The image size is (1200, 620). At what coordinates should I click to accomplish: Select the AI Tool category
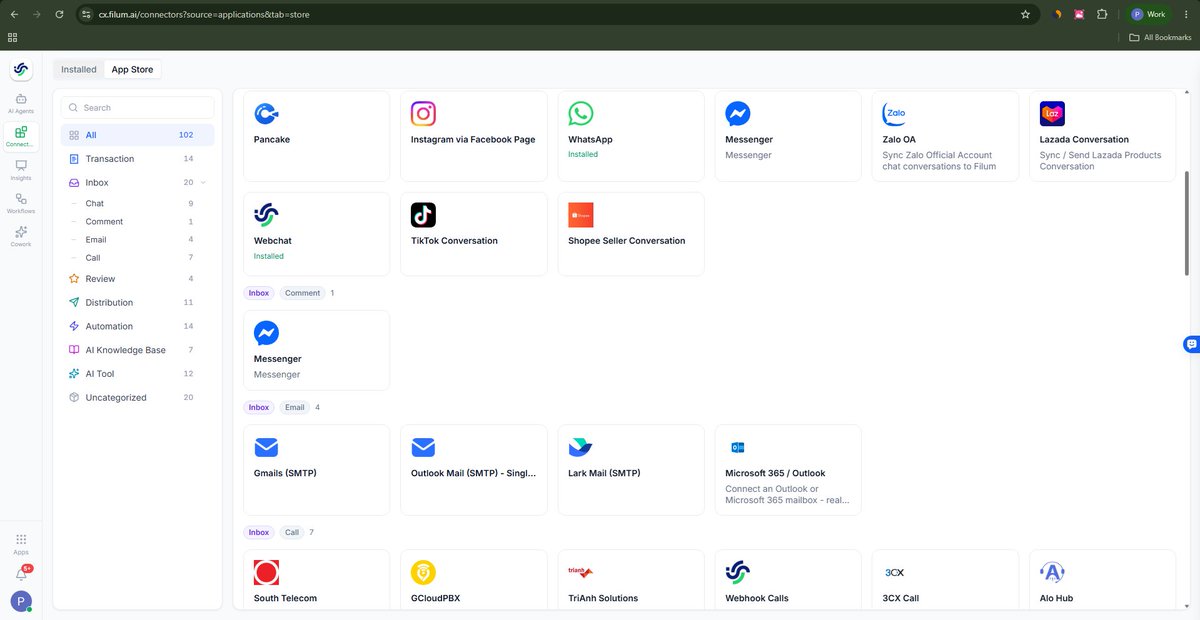tap(137, 374)
